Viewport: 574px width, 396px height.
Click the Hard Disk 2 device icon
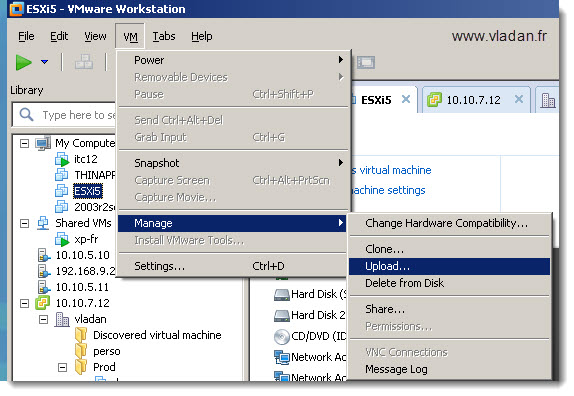pos(282,315)
